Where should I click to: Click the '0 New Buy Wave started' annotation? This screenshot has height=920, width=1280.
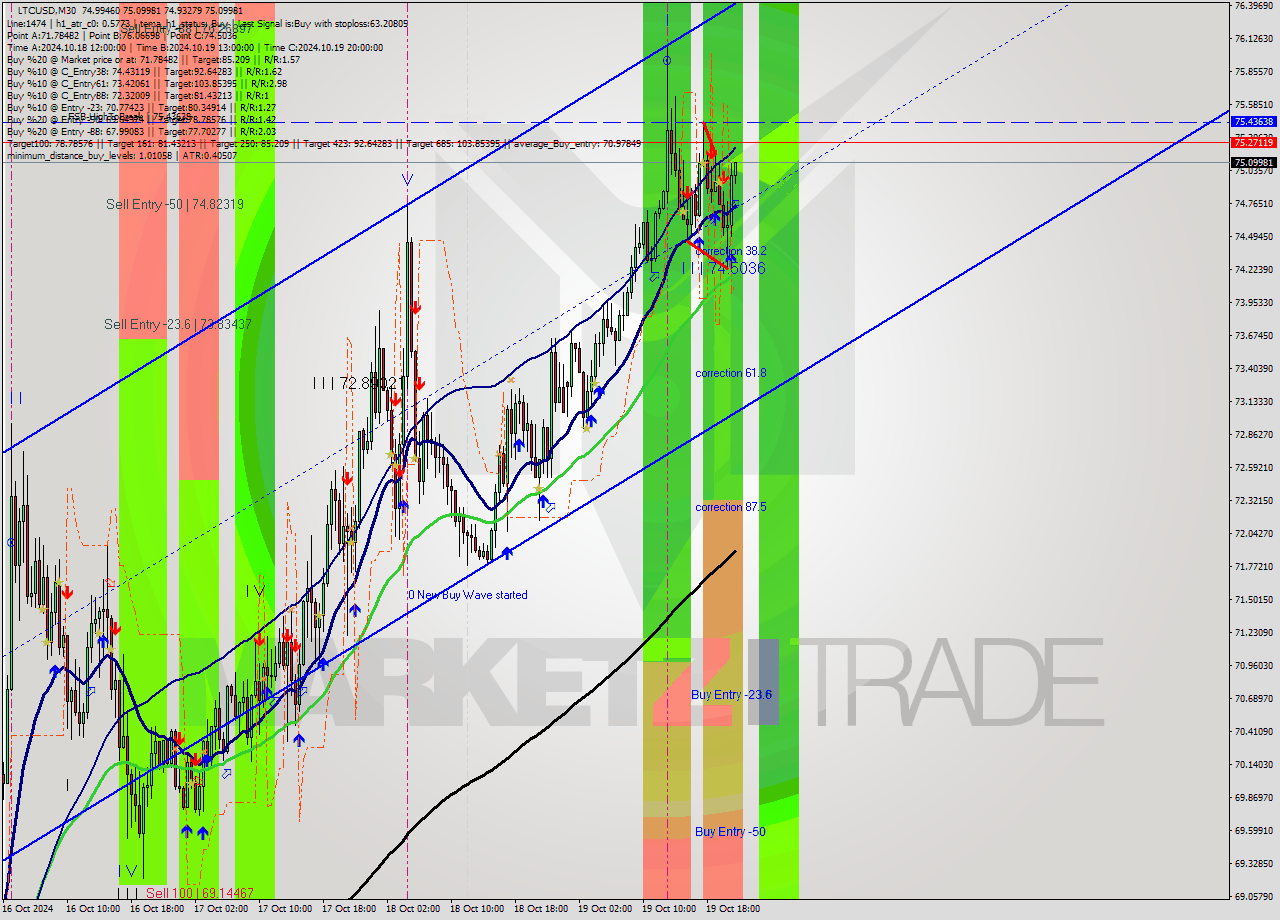467,595
